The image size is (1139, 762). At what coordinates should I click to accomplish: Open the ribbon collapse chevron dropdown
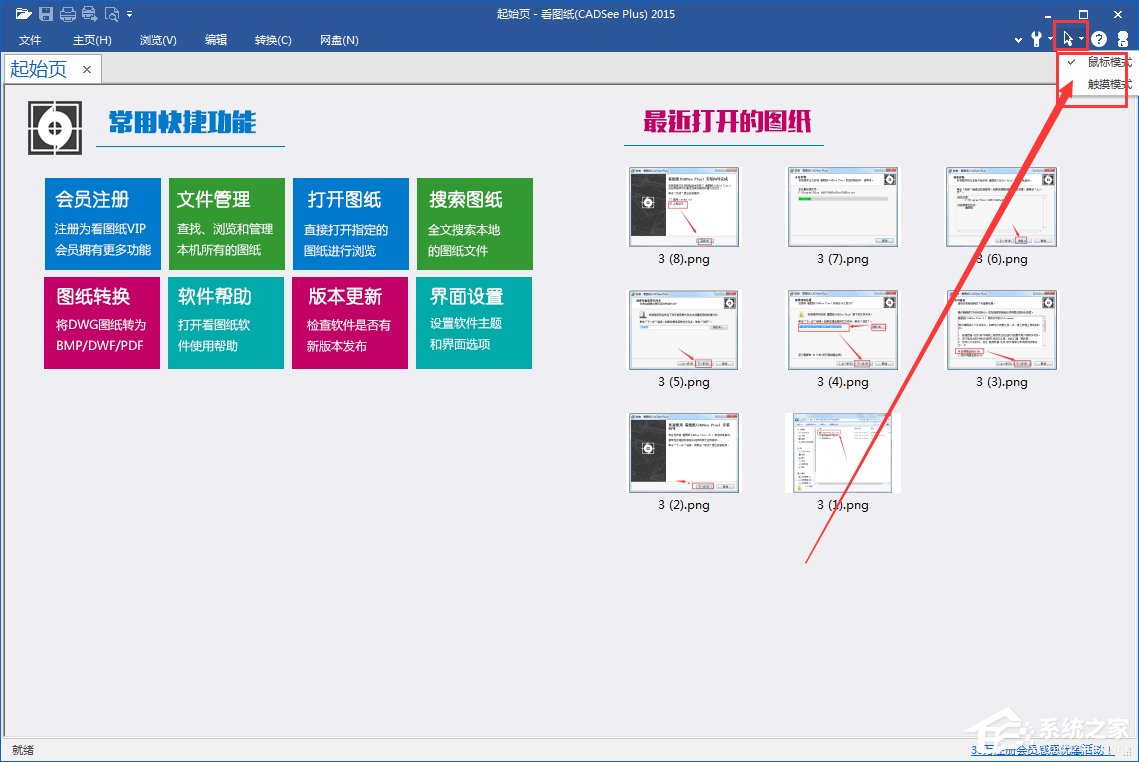(x=1018, y=39)
